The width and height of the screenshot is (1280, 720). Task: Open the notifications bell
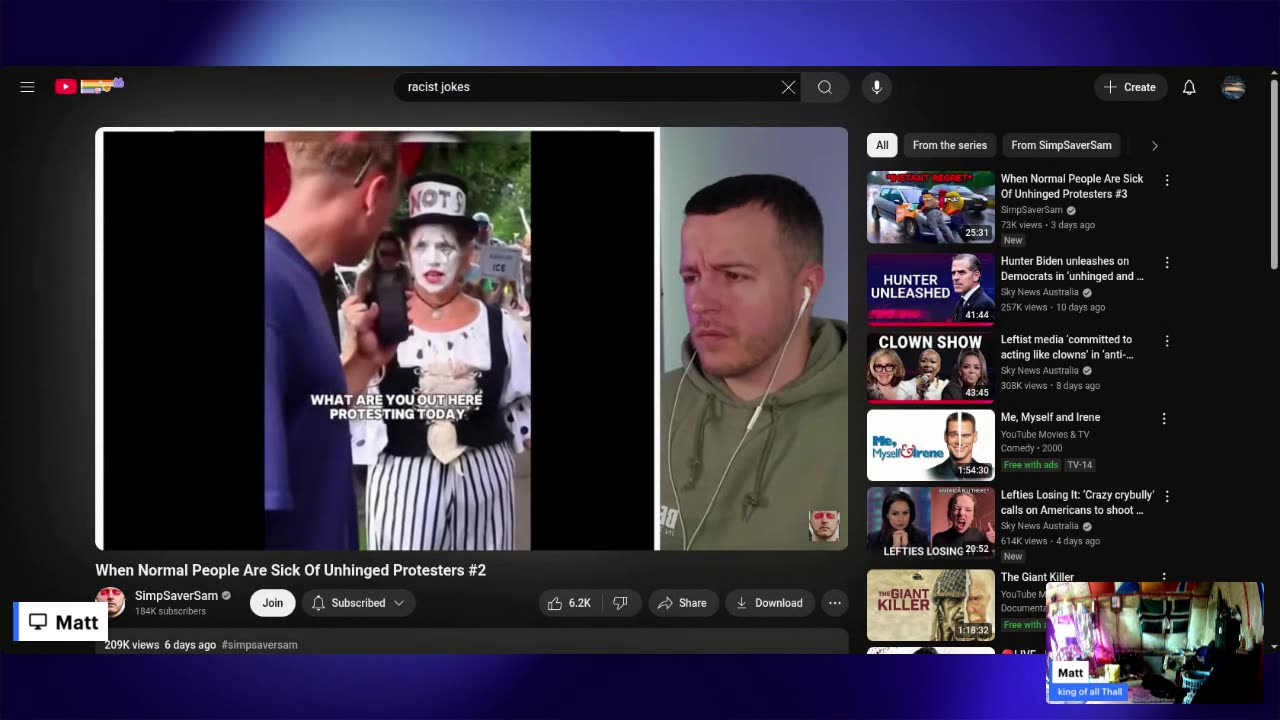1189,87
